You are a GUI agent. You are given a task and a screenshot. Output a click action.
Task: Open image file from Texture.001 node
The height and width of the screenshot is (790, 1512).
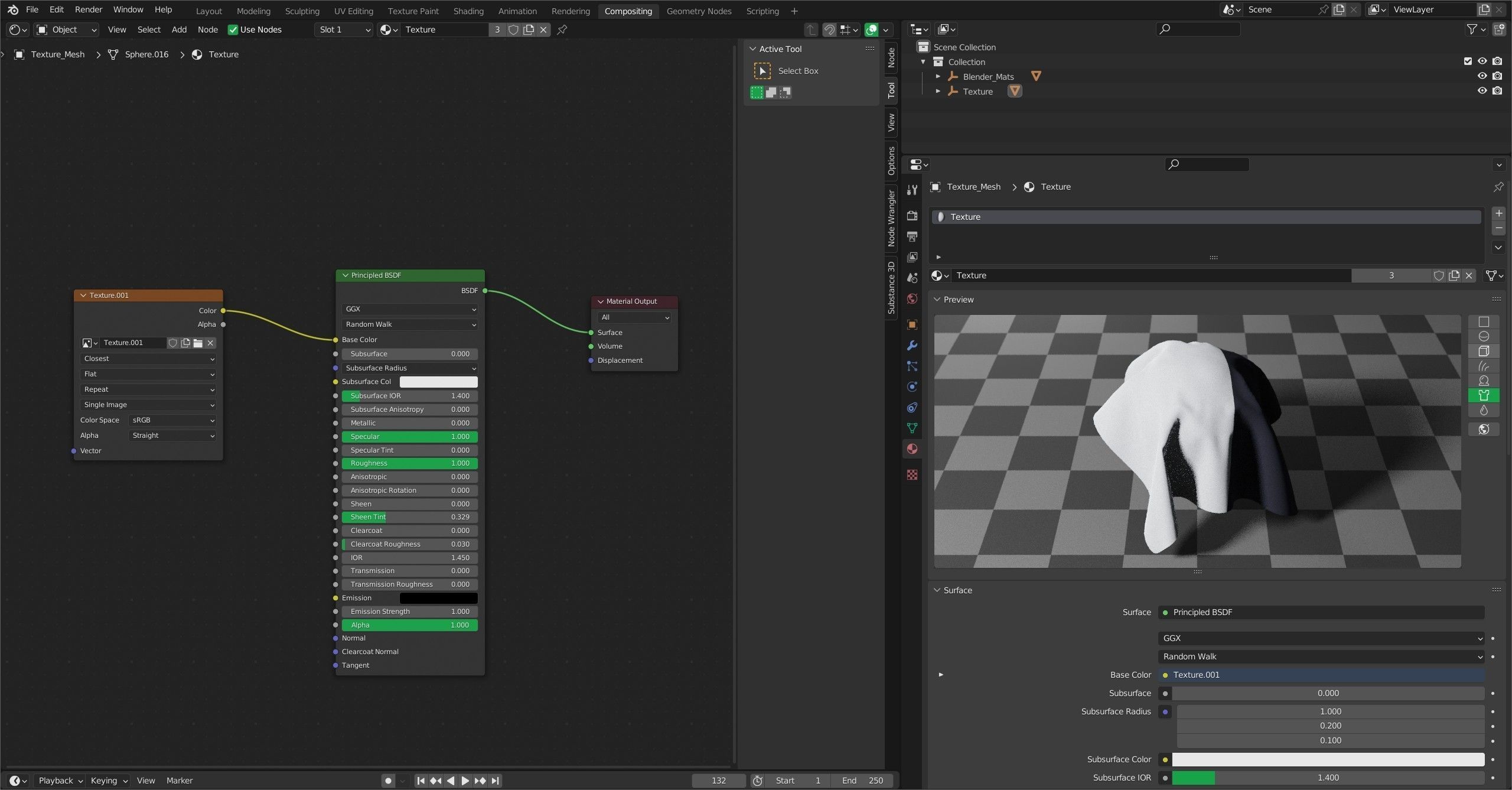click(198, 343)
